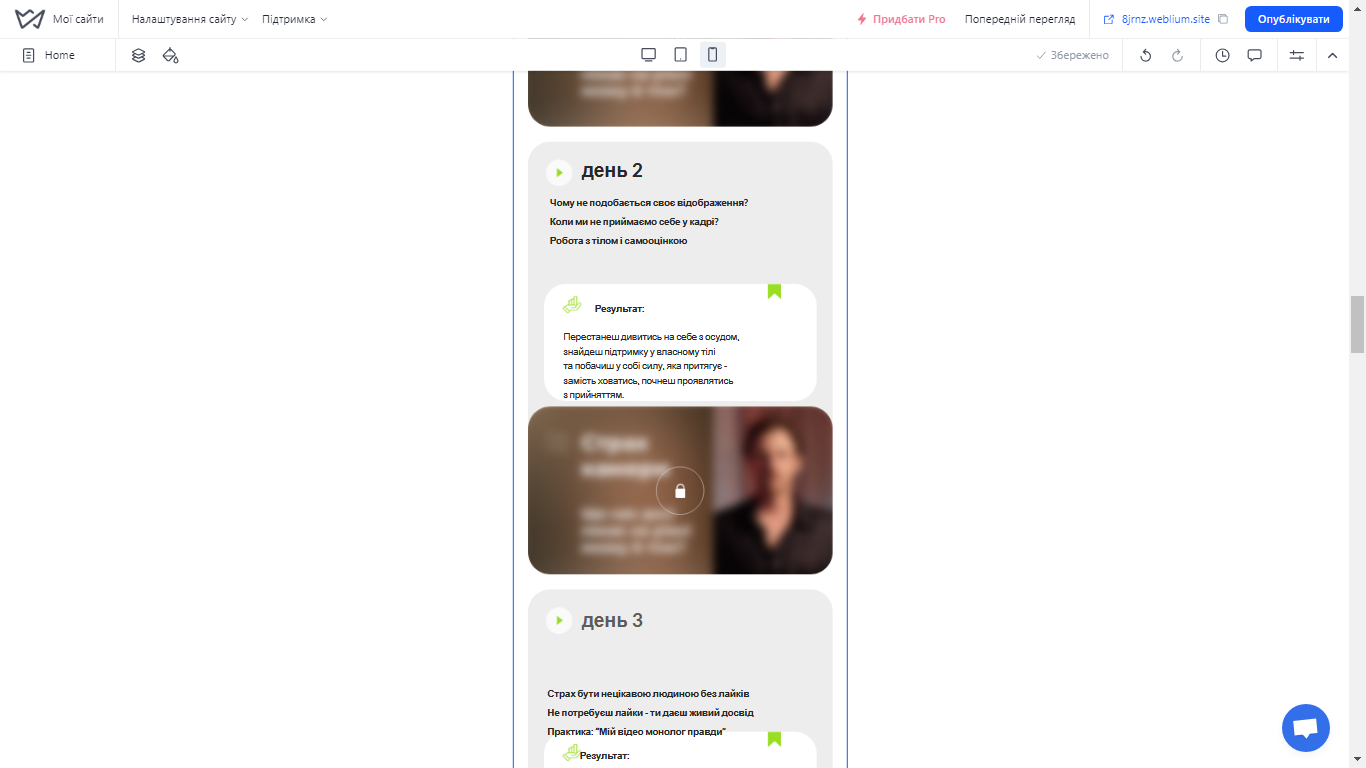
Task: Collapse the top toolbar chevron
Action: [x=1332, y=55]
